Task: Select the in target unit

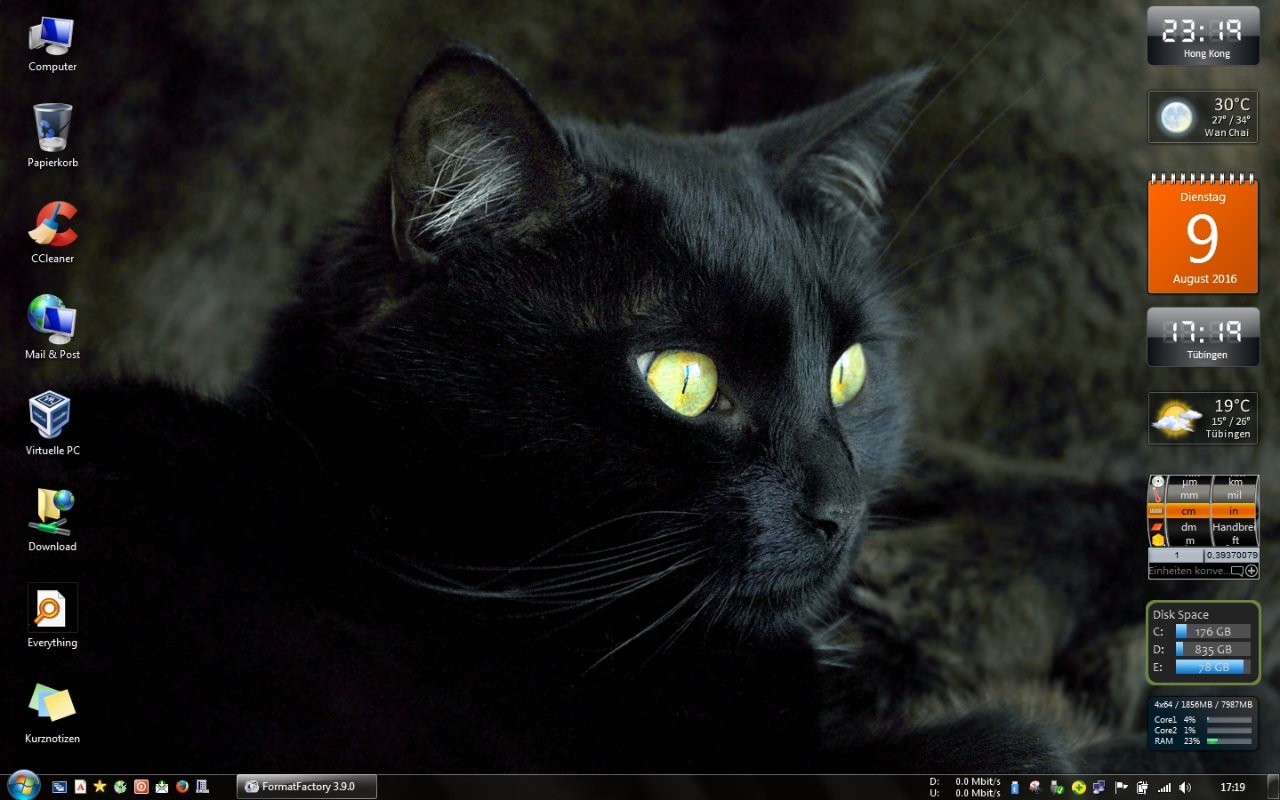Action: tap(1235, 511)
